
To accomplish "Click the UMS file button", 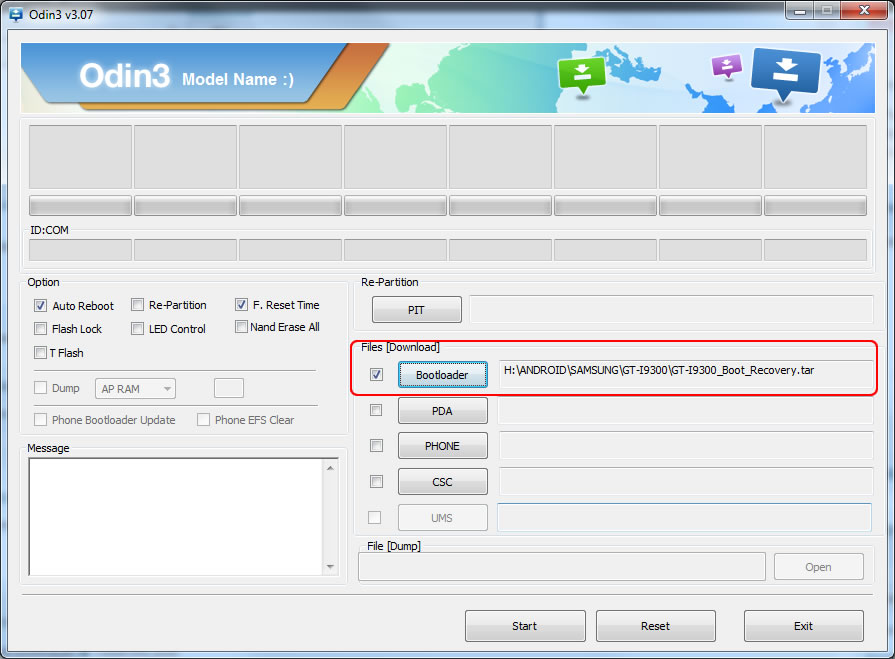I will tap(442, 518).
